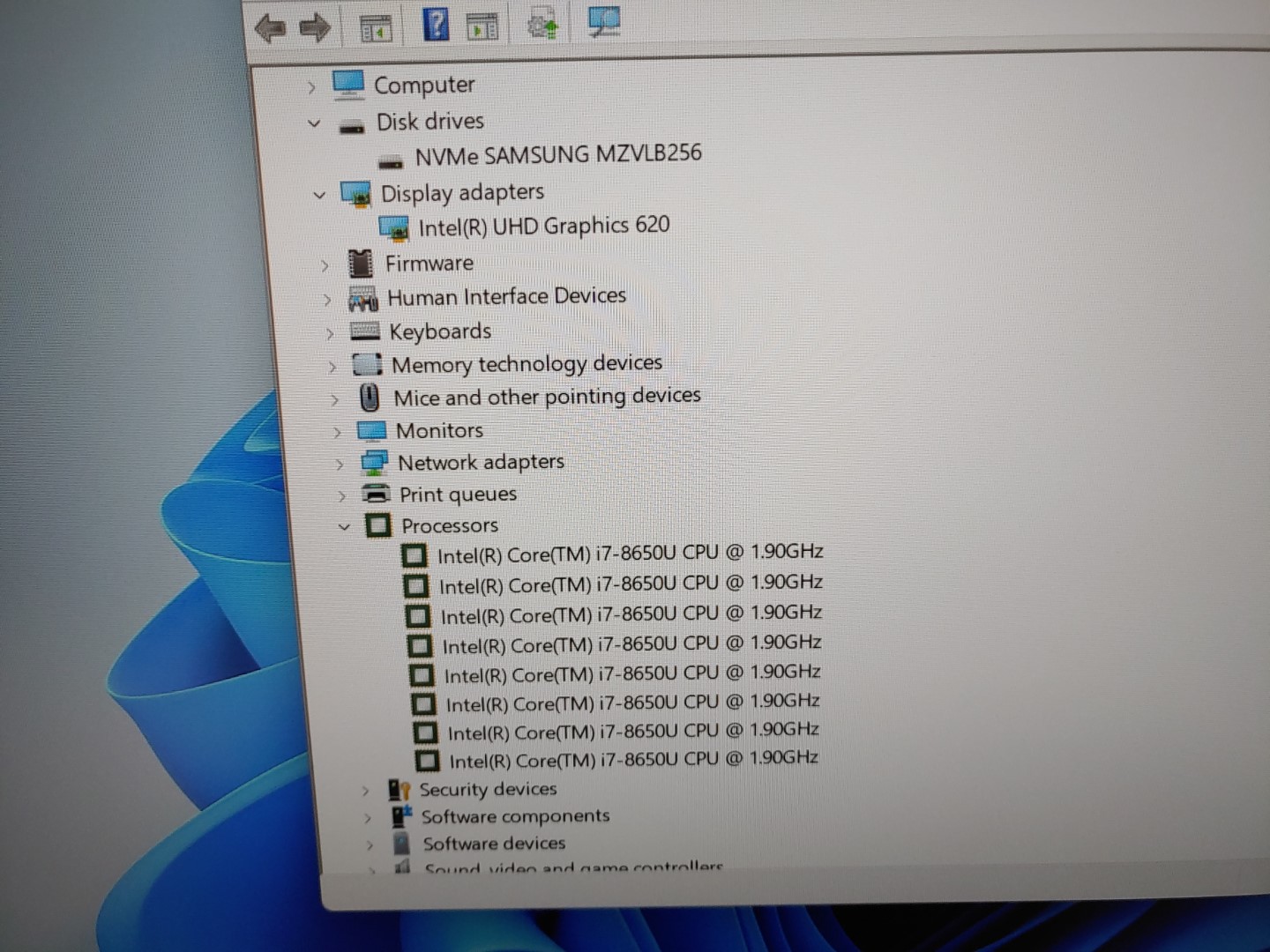Select the Software components icon
This screenshot has height=952, width=1270.
401,816
